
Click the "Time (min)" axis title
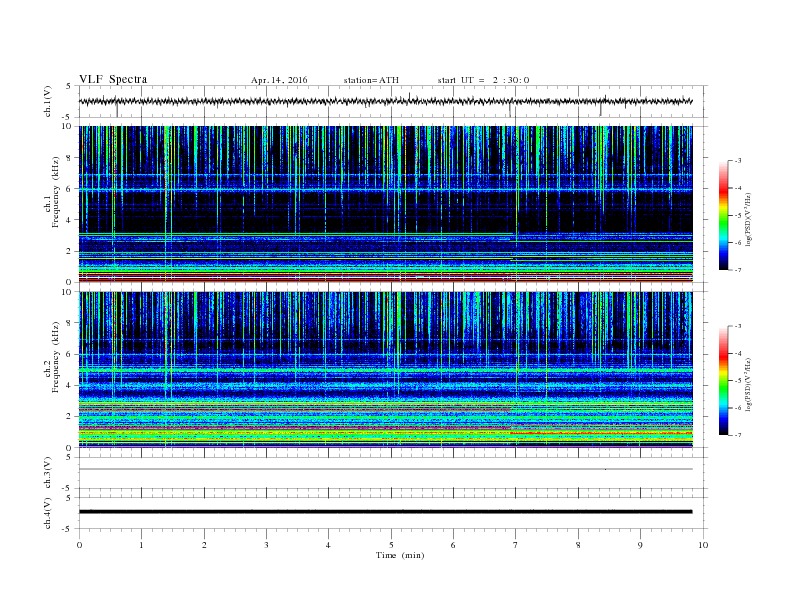[400, 555]
